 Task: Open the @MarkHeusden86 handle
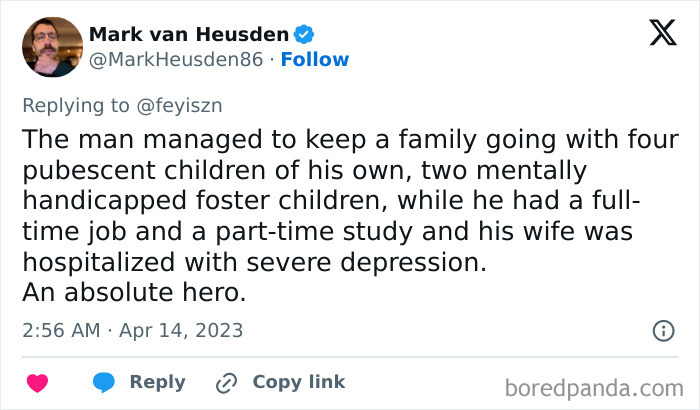[177, 60]
